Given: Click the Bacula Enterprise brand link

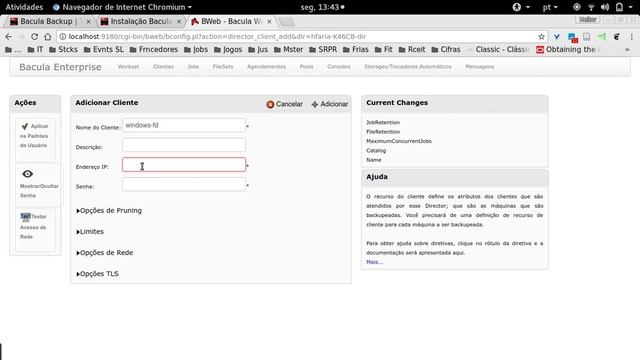Looking at the screenshot, I should (x=60, y=67).
